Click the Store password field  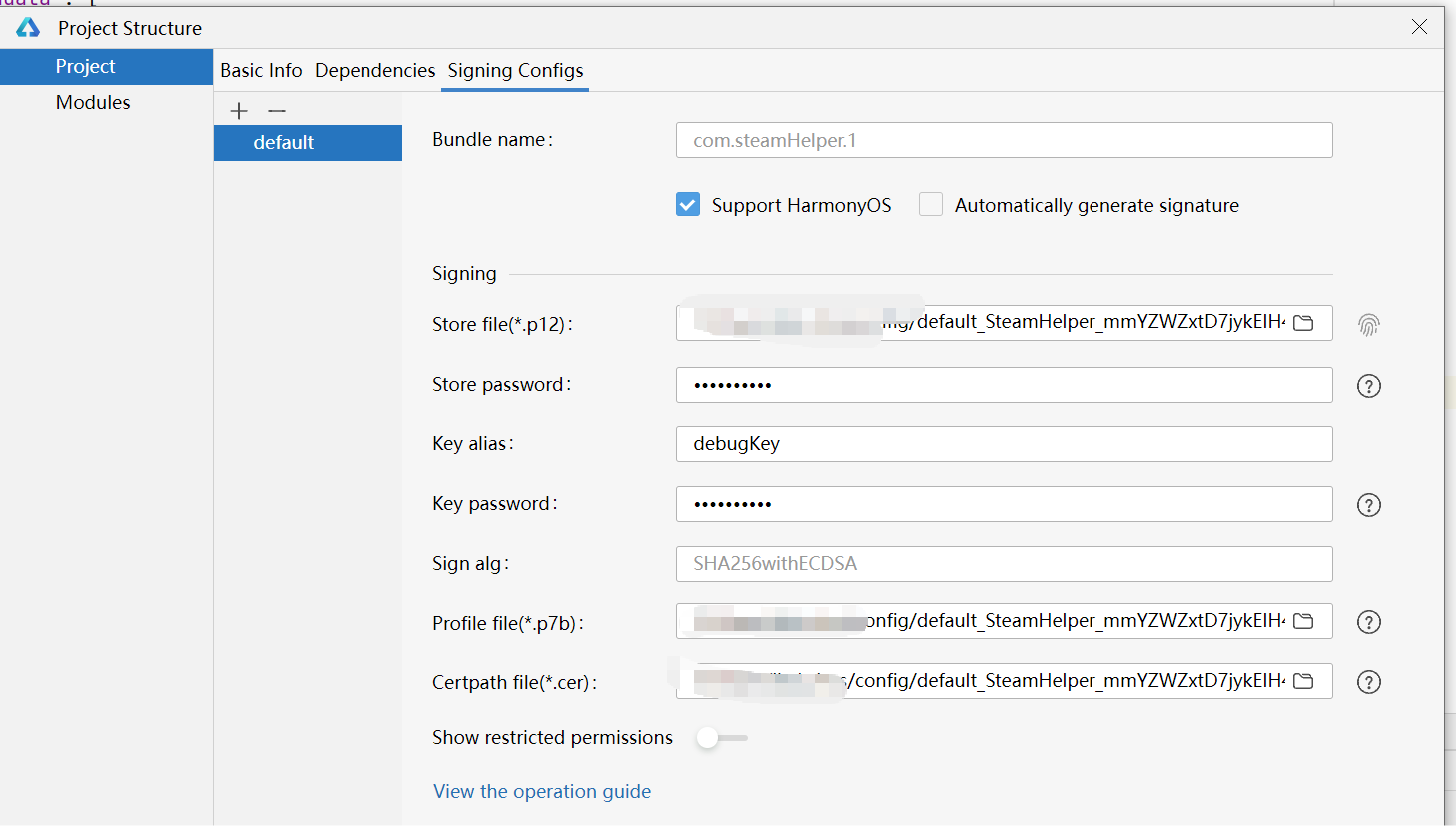click(1004, 385)
